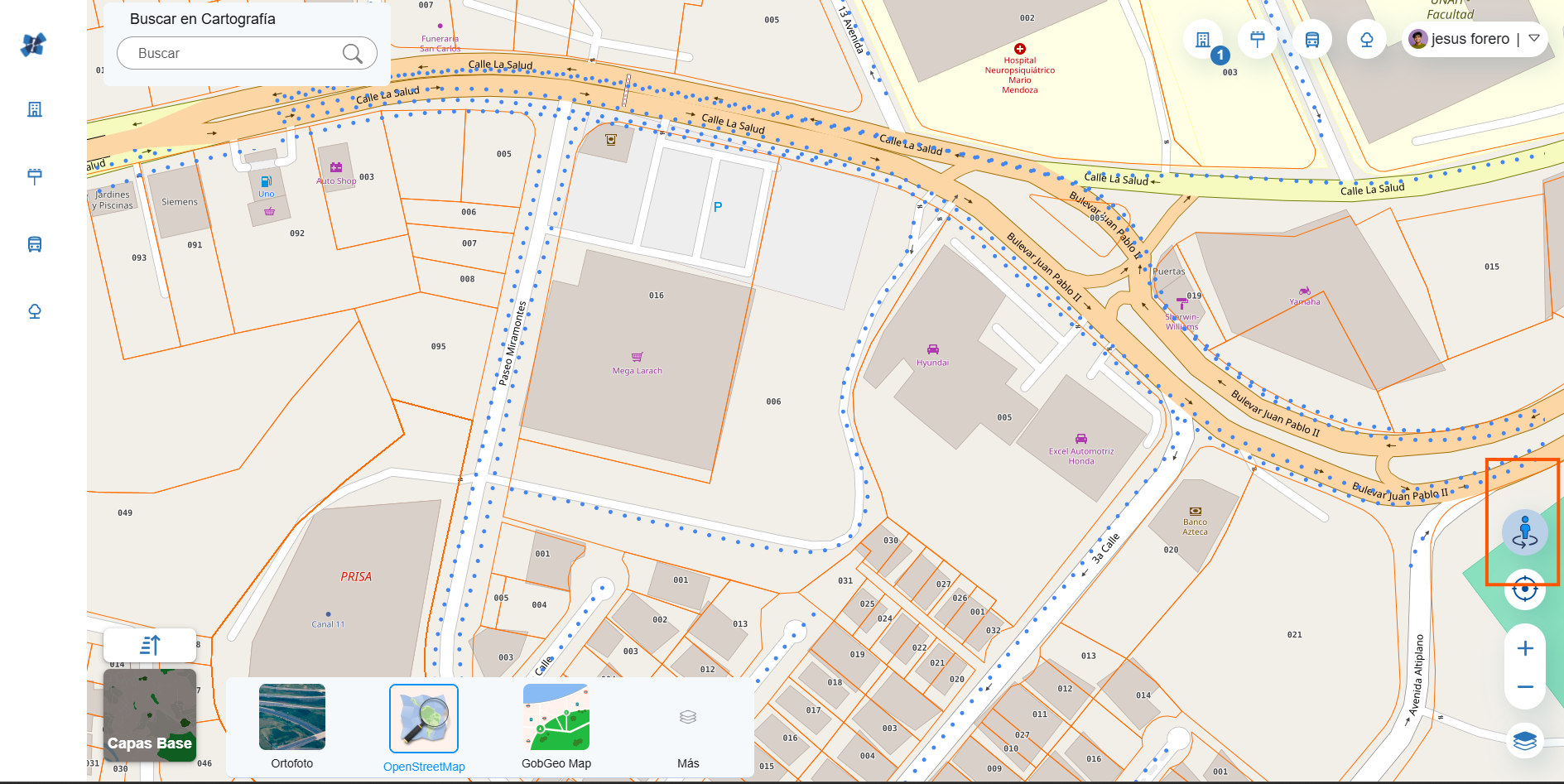Image resolution: width=1564 pixels, height=784 pixels.
Task: Toggle the signpost layer in top toolbar
Action: tap(1258, 40)
